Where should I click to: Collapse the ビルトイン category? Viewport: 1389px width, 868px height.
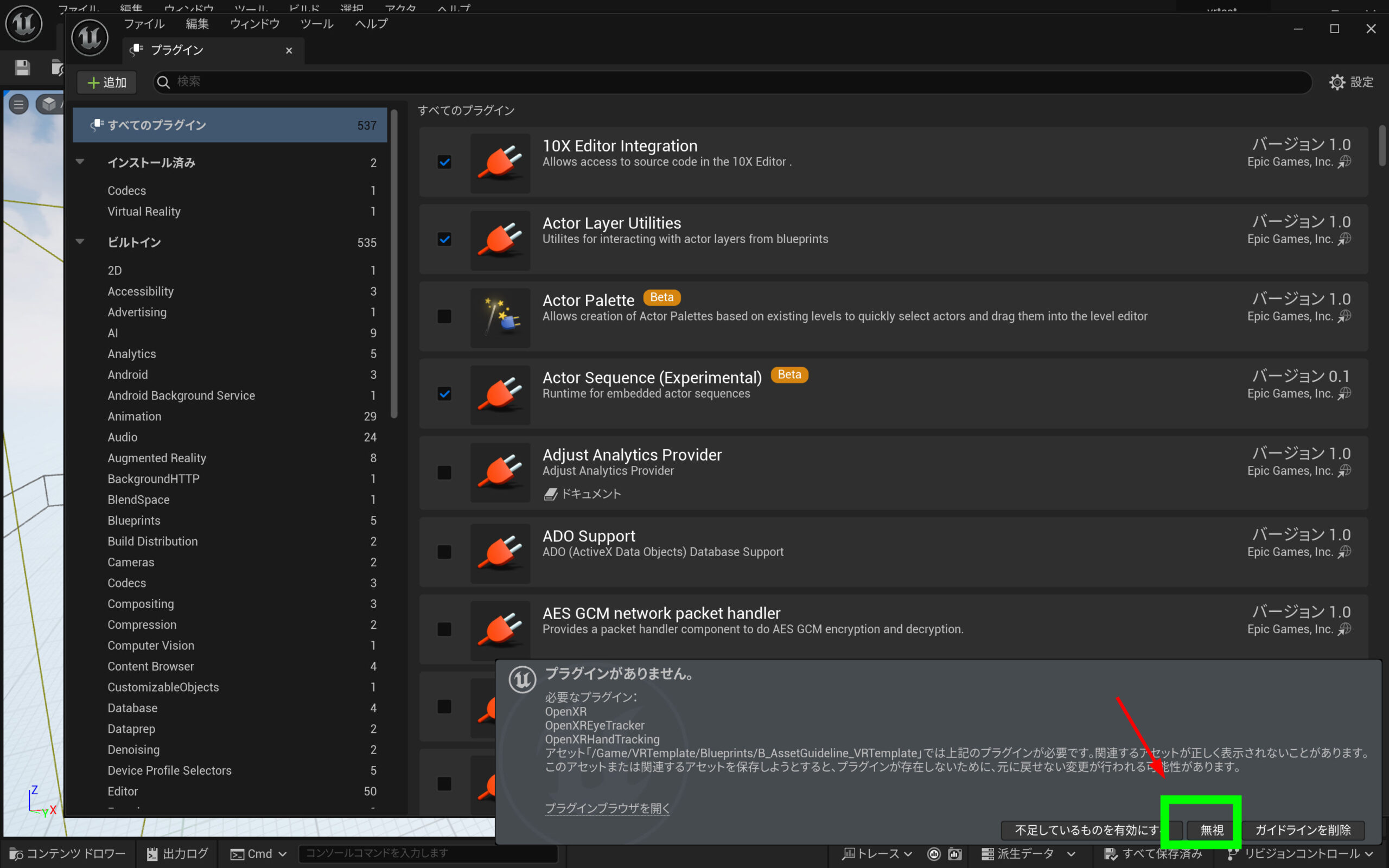click(x=80, y=242)
